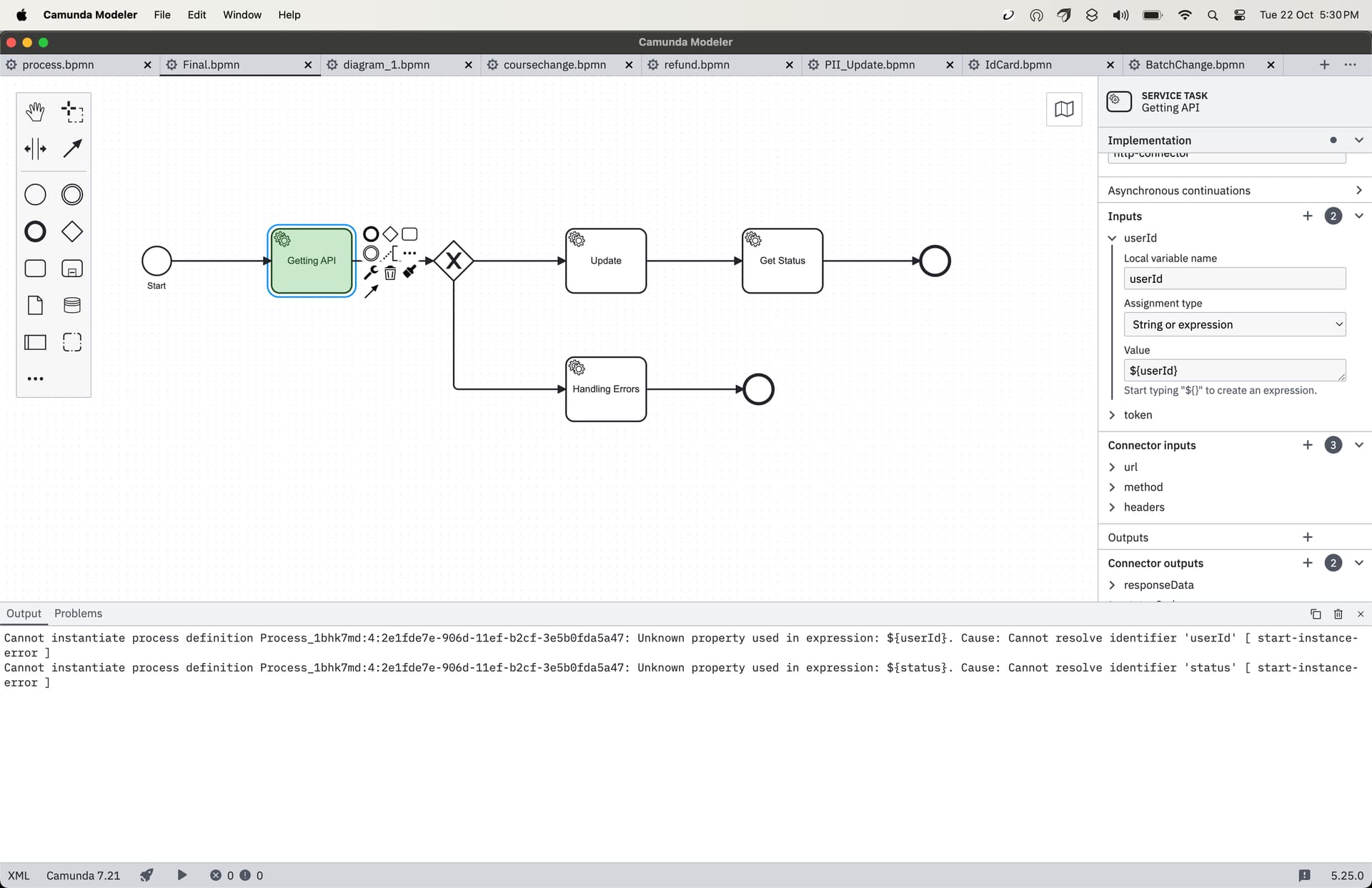The image size is (1372, 888).
Task: Append task from context pad
Action: coord(409,234)
